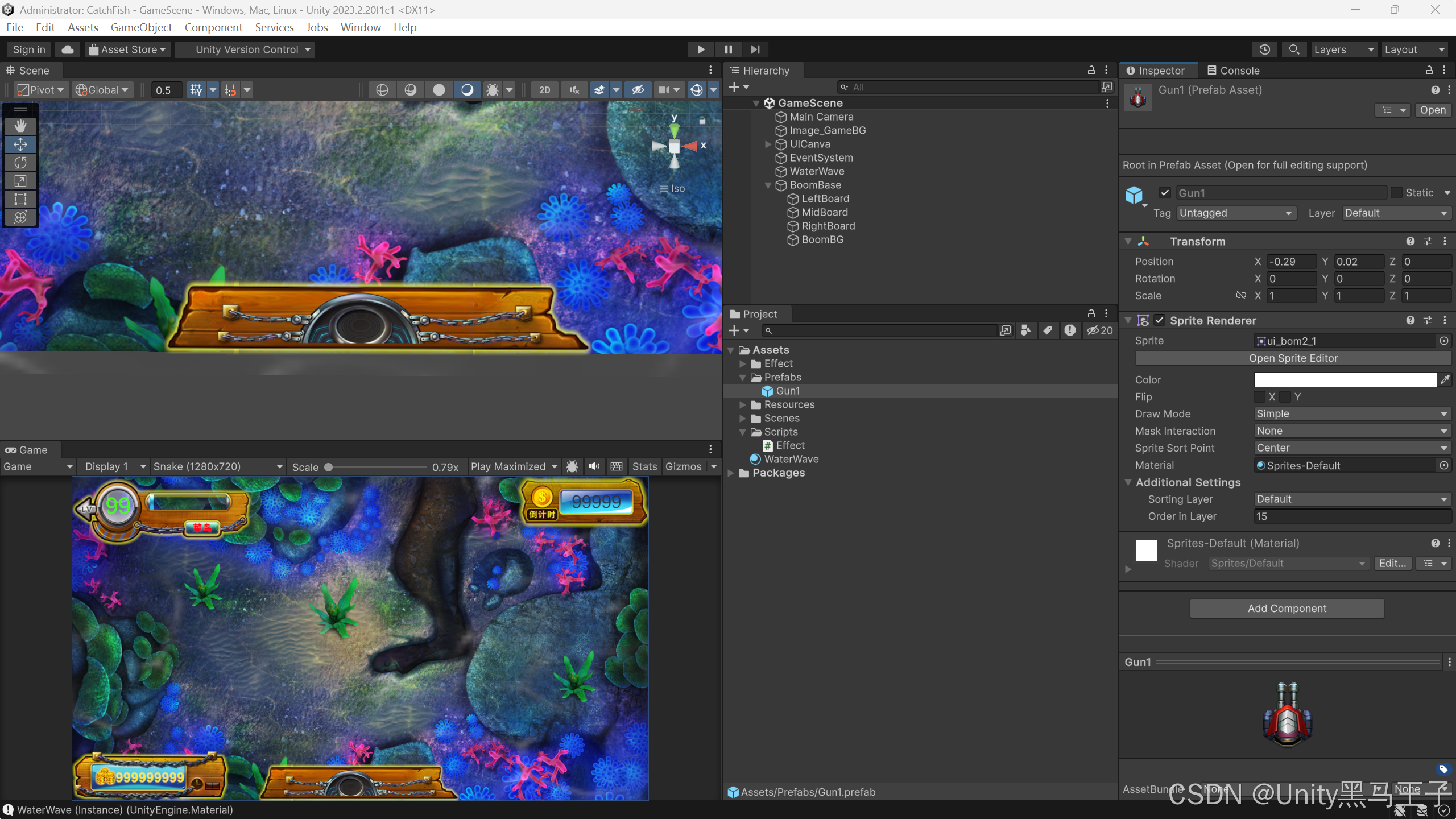Mute audio in Game view

pos(594,466)
